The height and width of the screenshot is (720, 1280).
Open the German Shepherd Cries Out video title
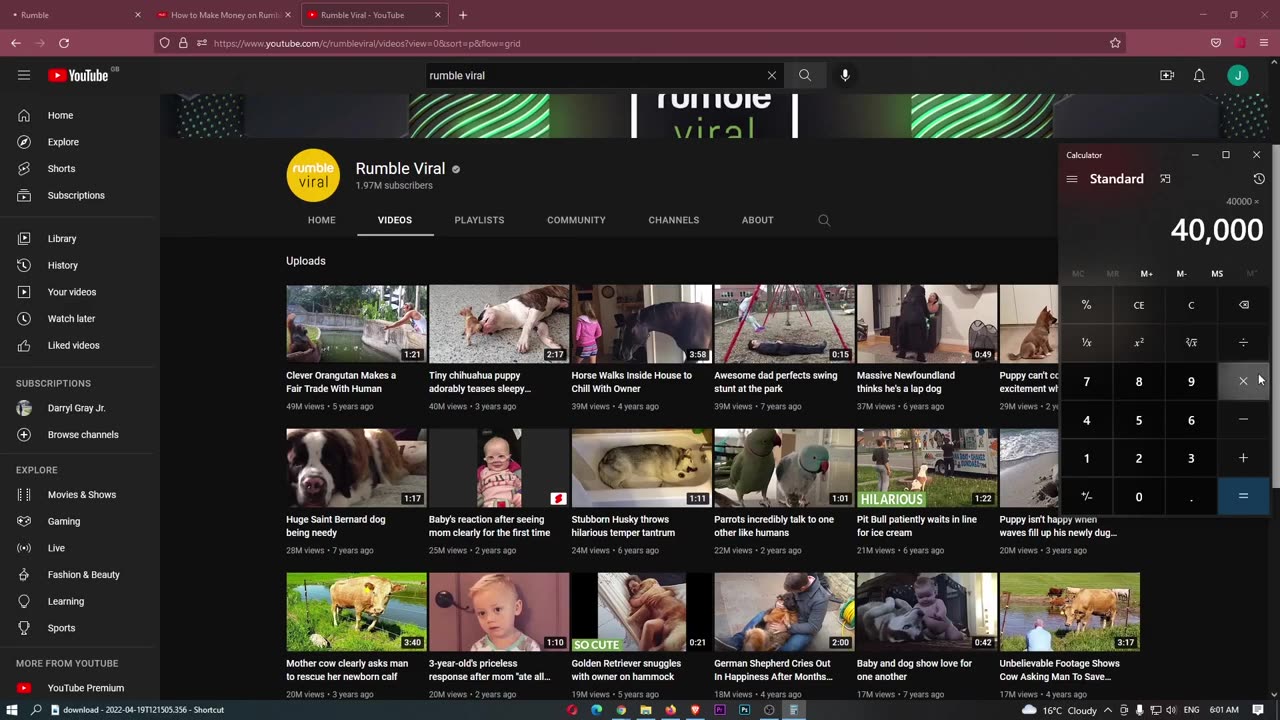(773, 670)
